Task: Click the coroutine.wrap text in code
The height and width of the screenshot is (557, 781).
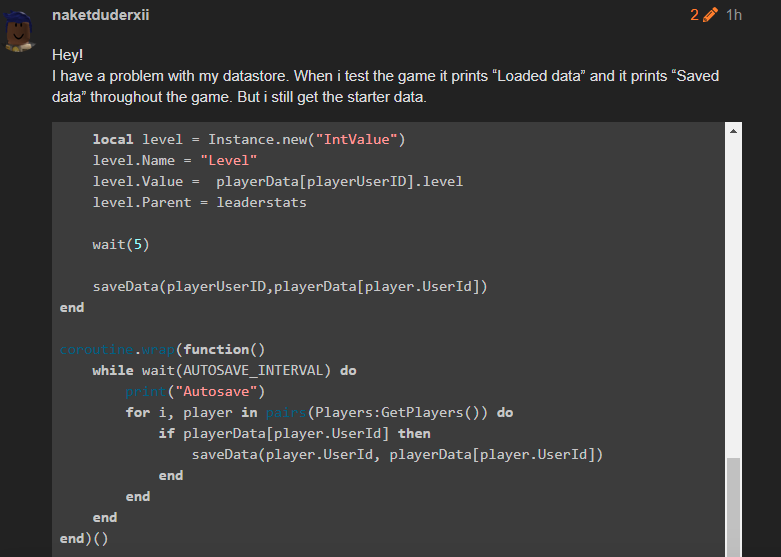Action: coord(116,349)
